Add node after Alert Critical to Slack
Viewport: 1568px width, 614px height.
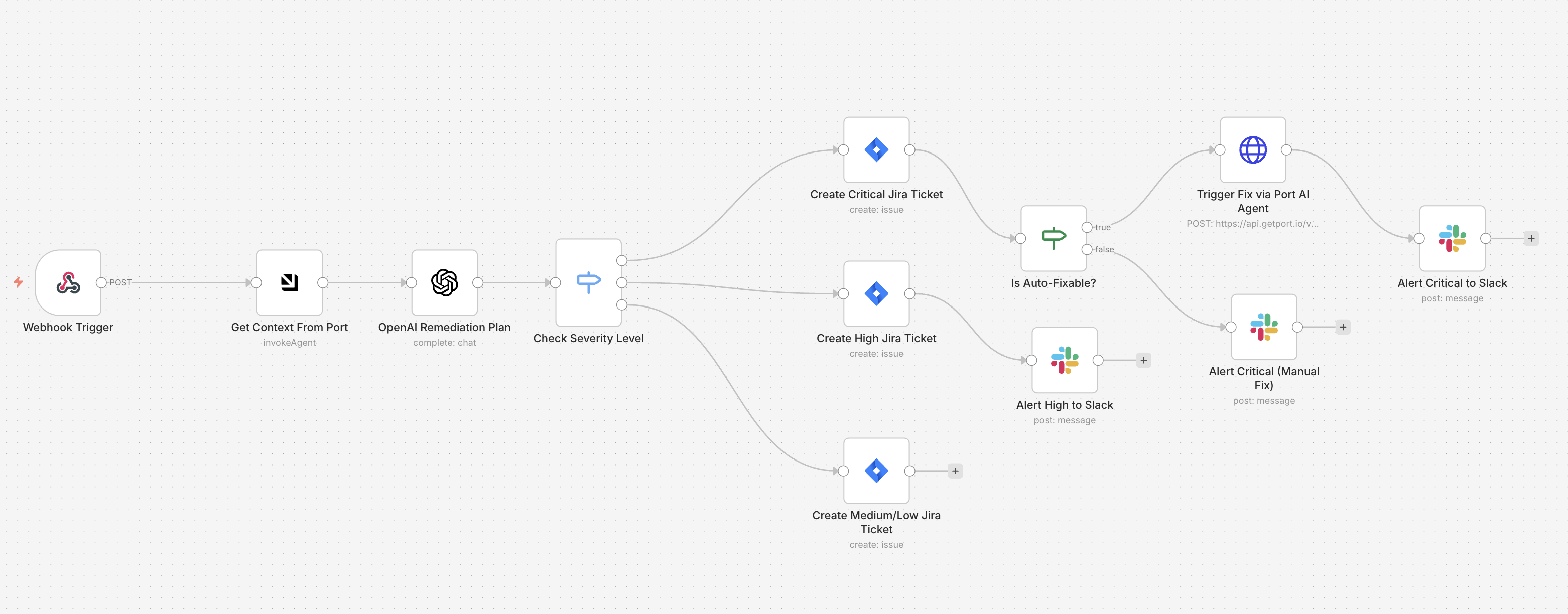coord(1531,239)
